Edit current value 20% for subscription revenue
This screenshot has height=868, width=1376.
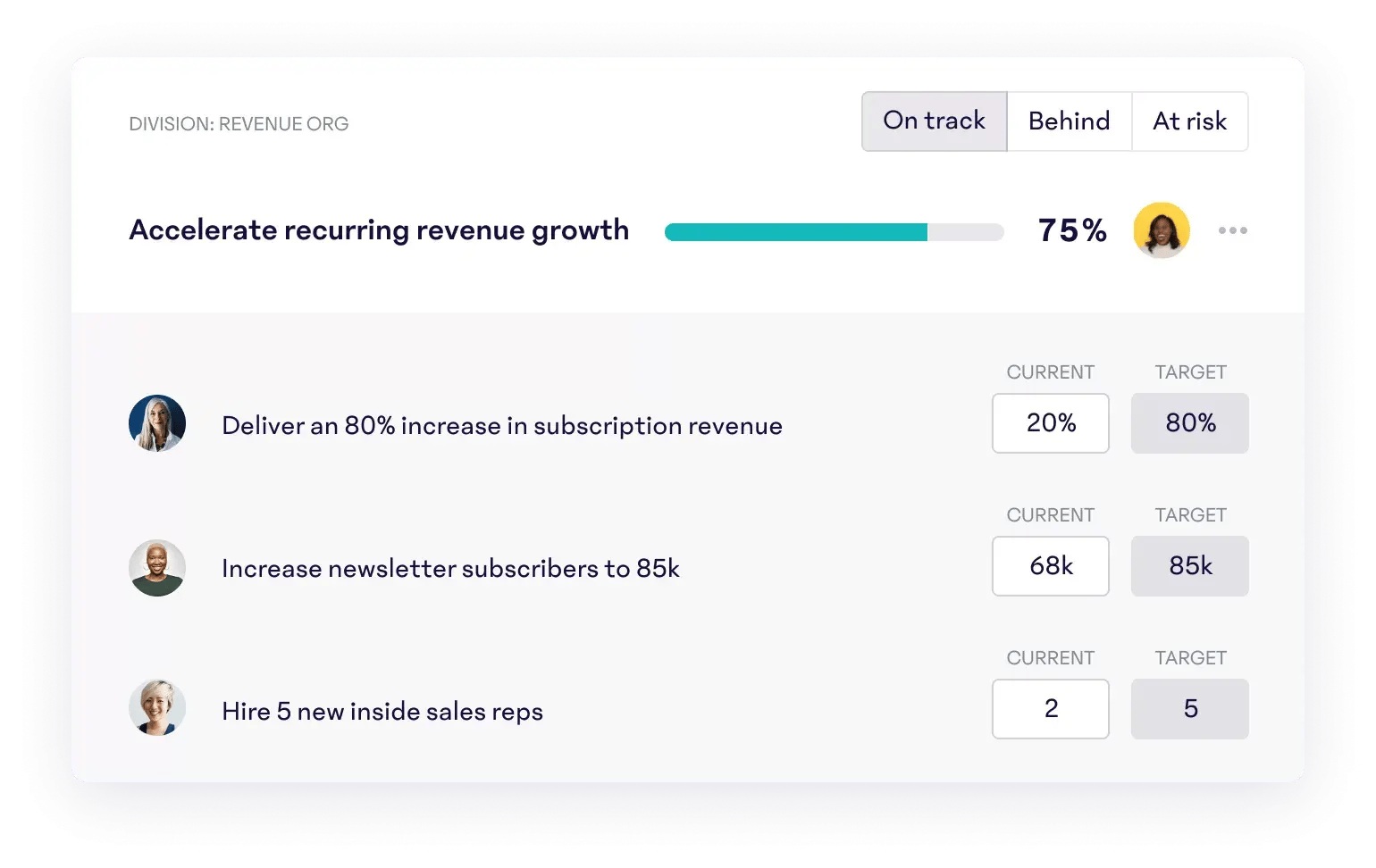coord(1050,423)
